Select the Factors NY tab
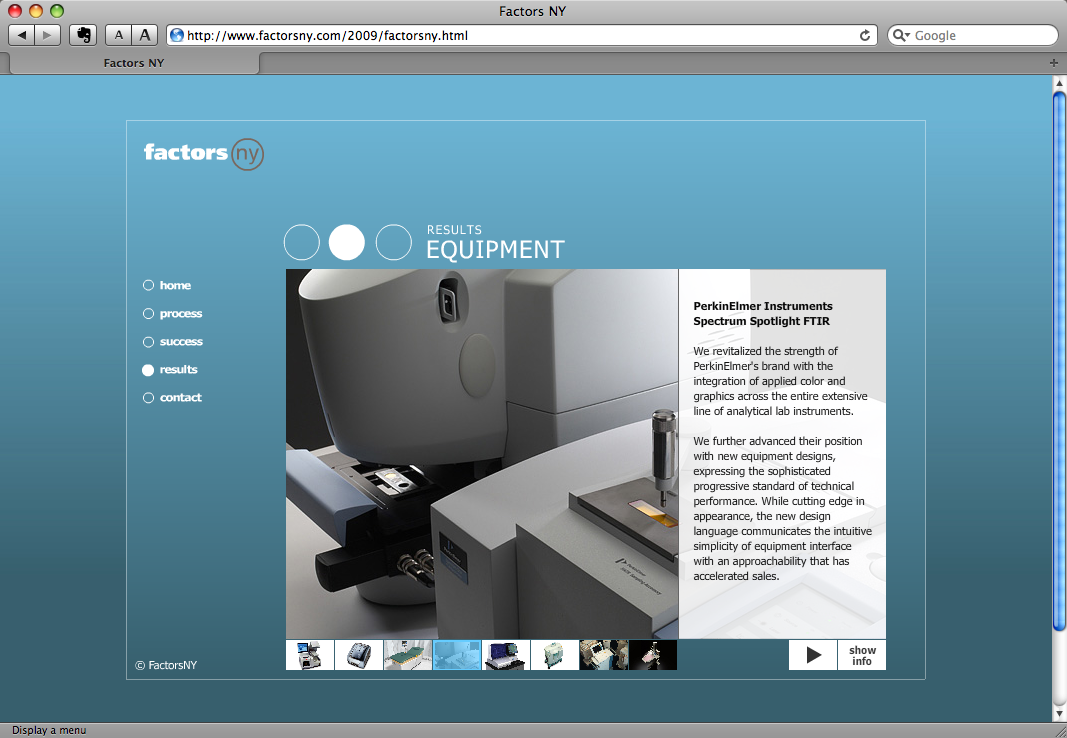 tap(134, 63)
